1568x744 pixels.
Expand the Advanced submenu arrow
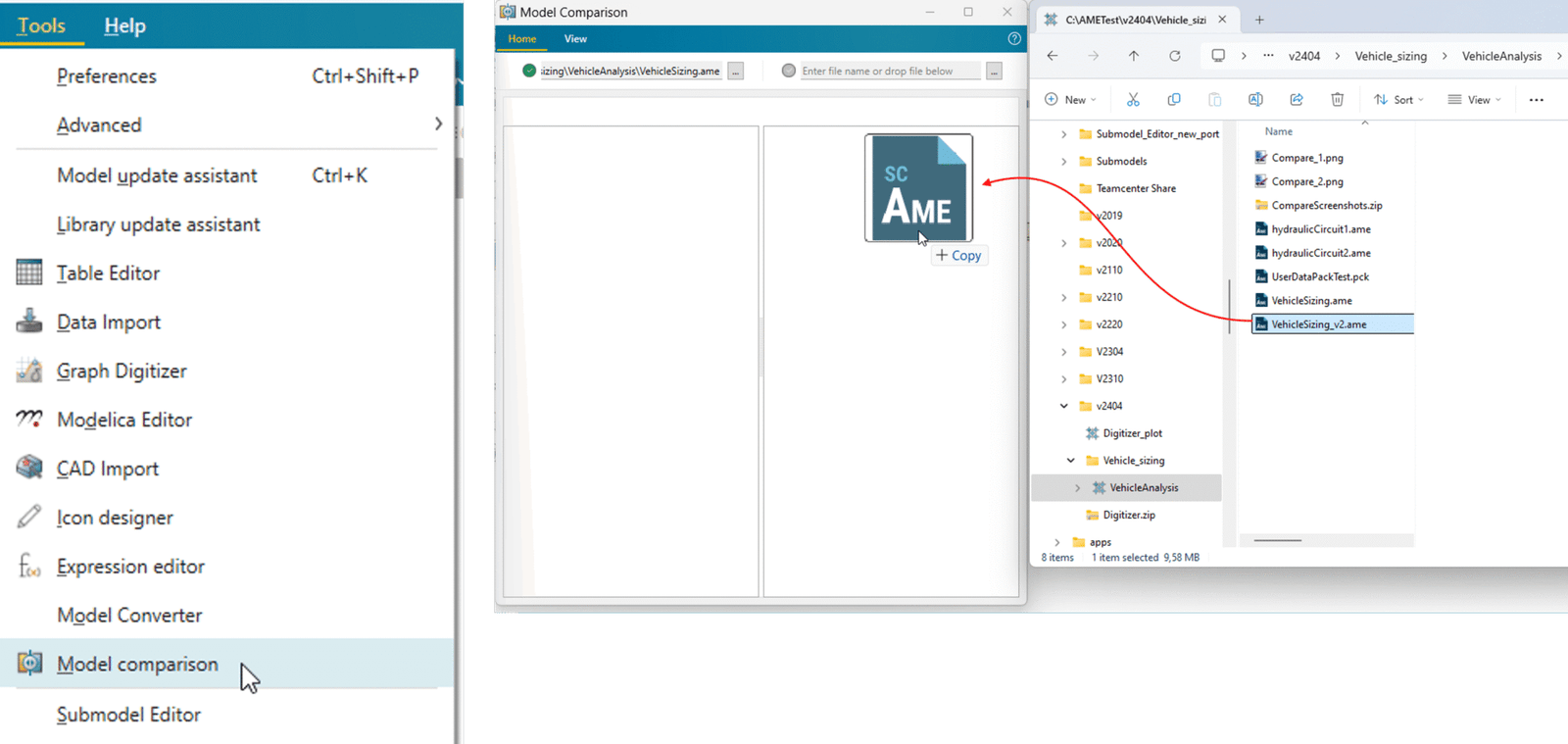click(437, 124)
